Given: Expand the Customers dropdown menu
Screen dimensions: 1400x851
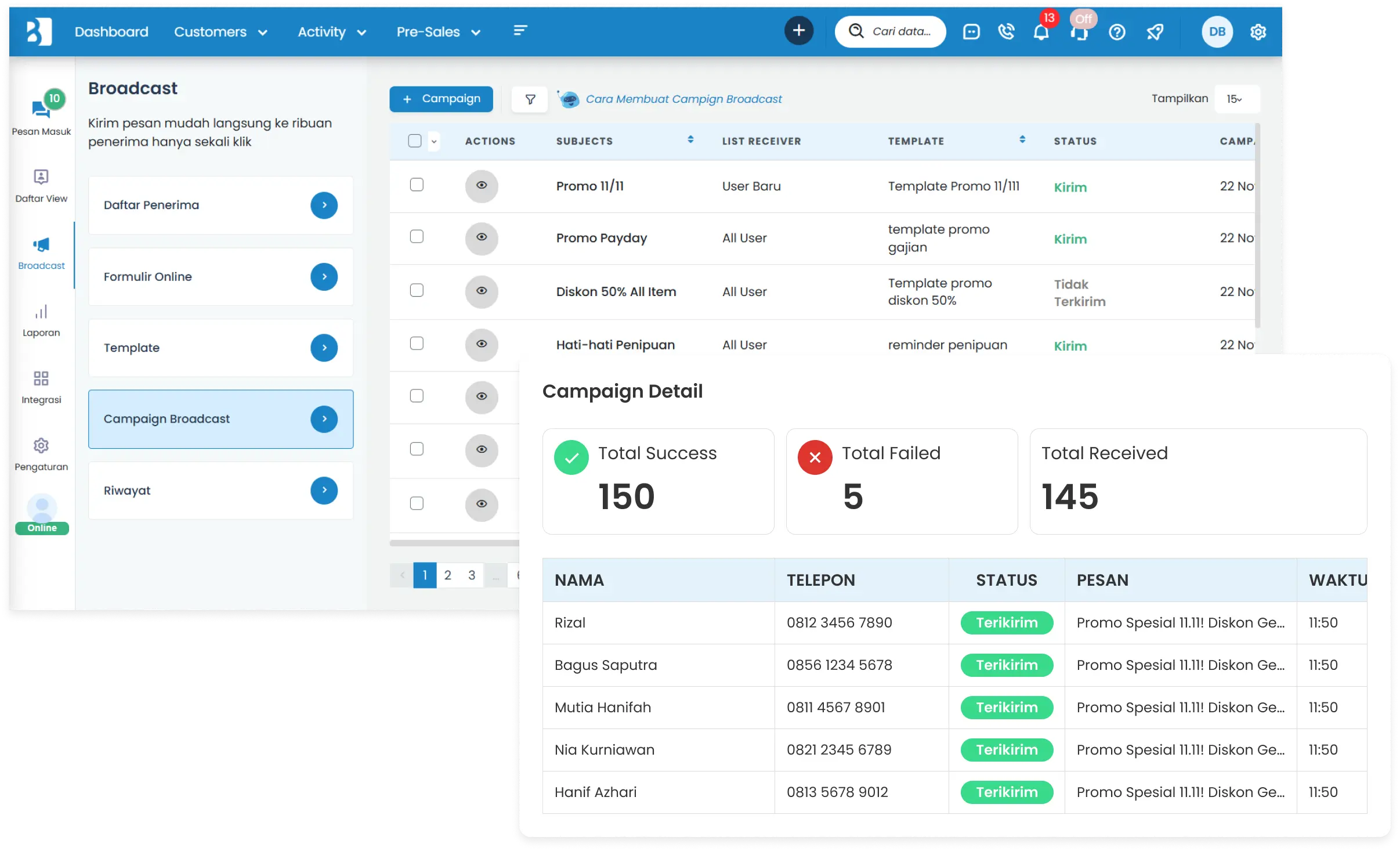Looking at the screenshot, I should [220, 32].
